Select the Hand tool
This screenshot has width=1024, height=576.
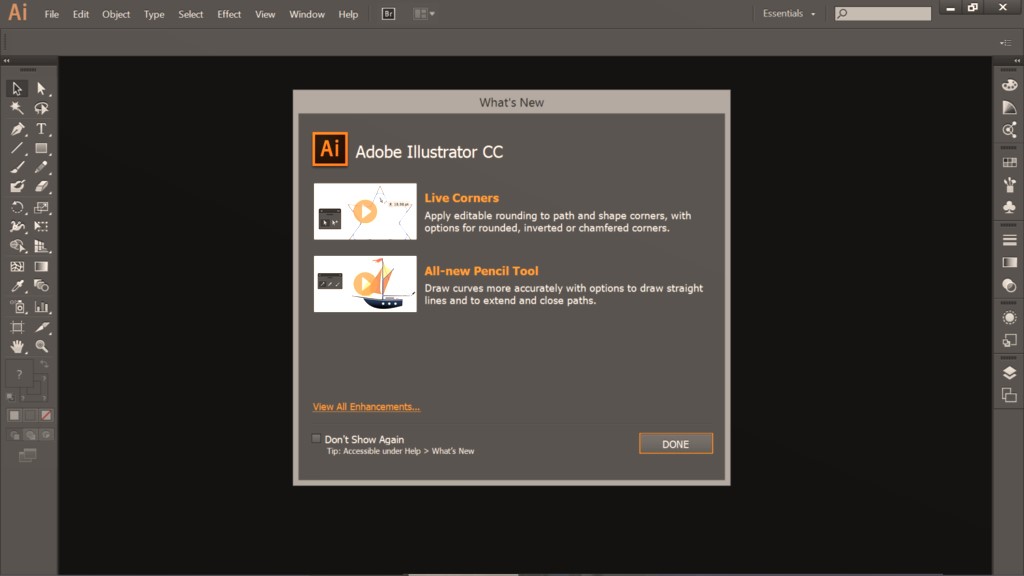17,346
